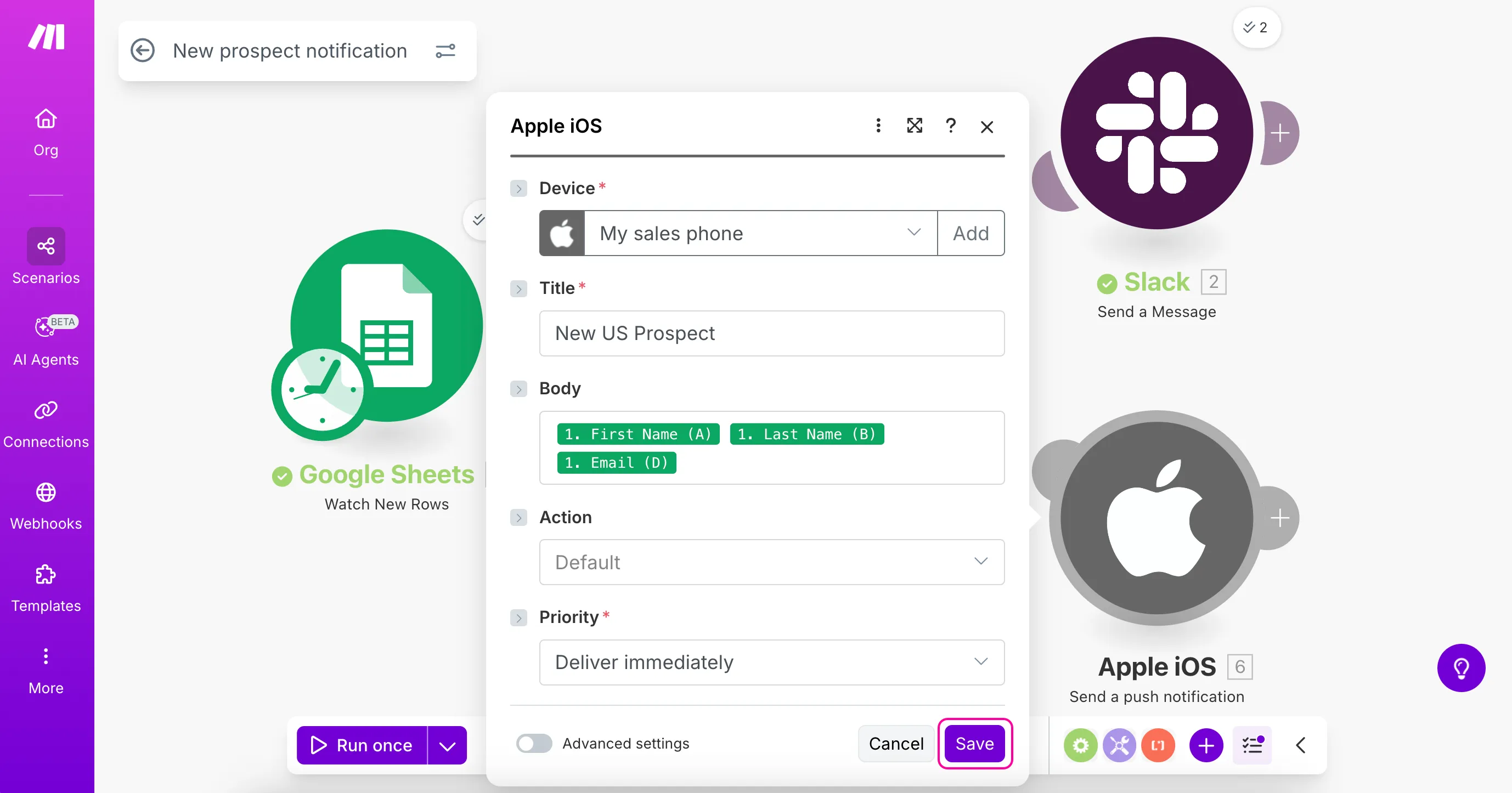Click Slack module number 2 badge

1213,282
